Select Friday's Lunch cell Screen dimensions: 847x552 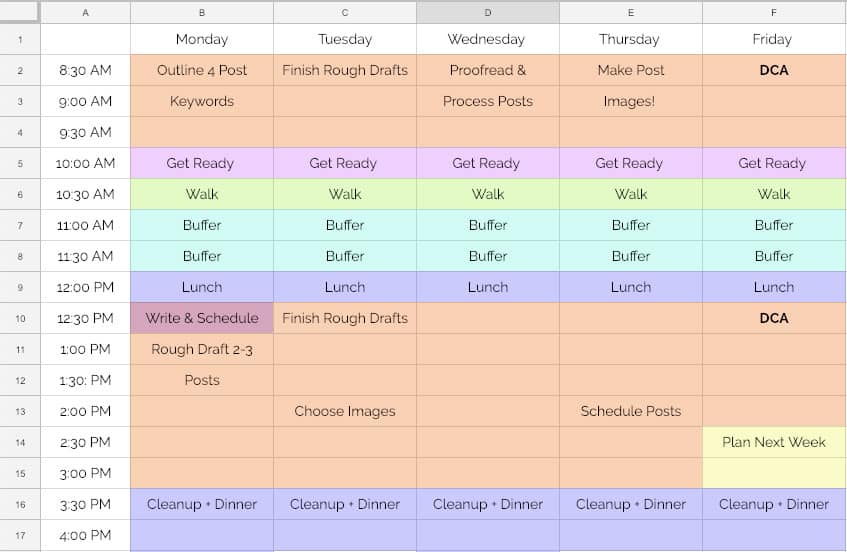[x=774, y=287]
